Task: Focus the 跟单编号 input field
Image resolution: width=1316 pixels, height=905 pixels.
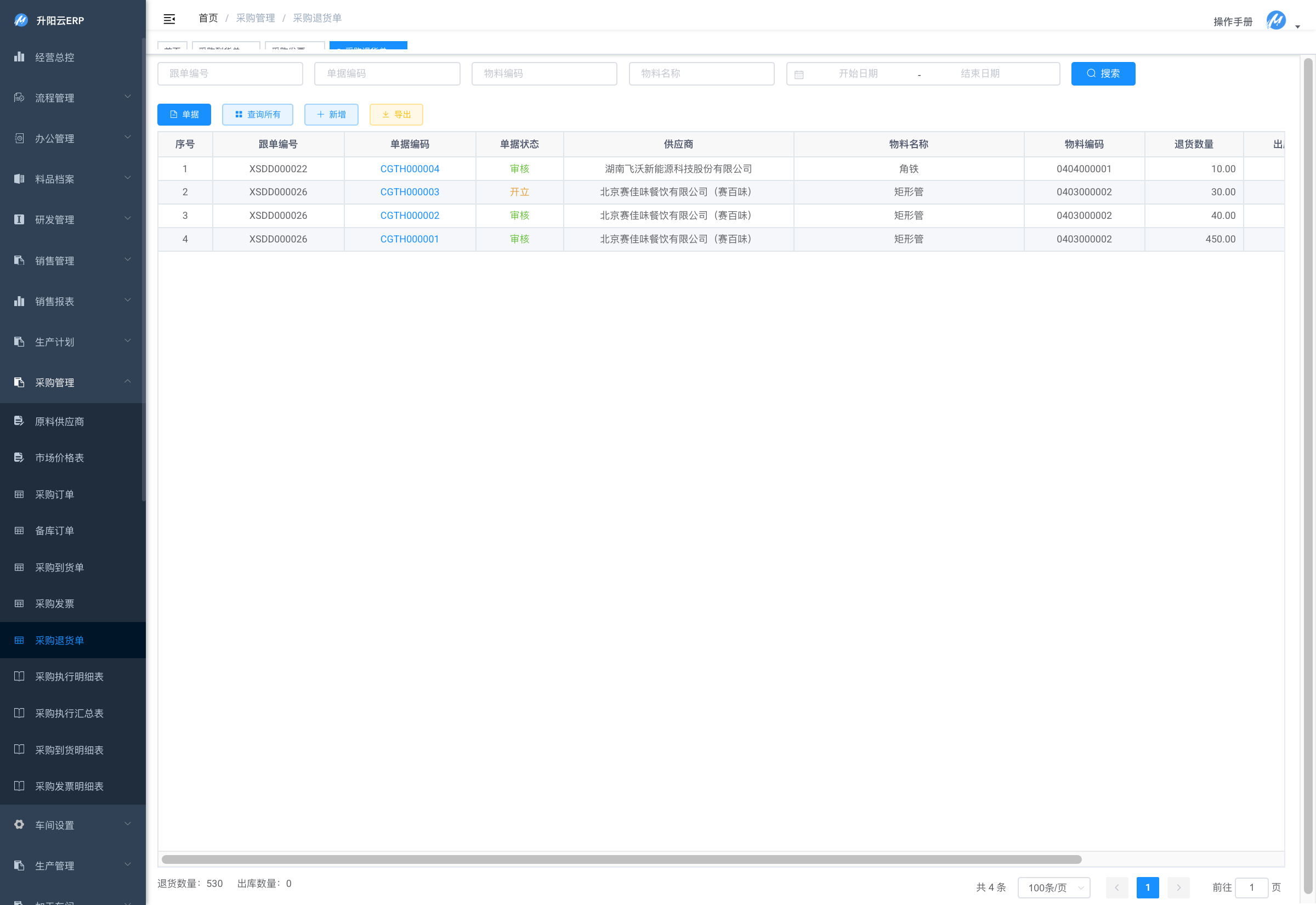Action: pos(230,73)
